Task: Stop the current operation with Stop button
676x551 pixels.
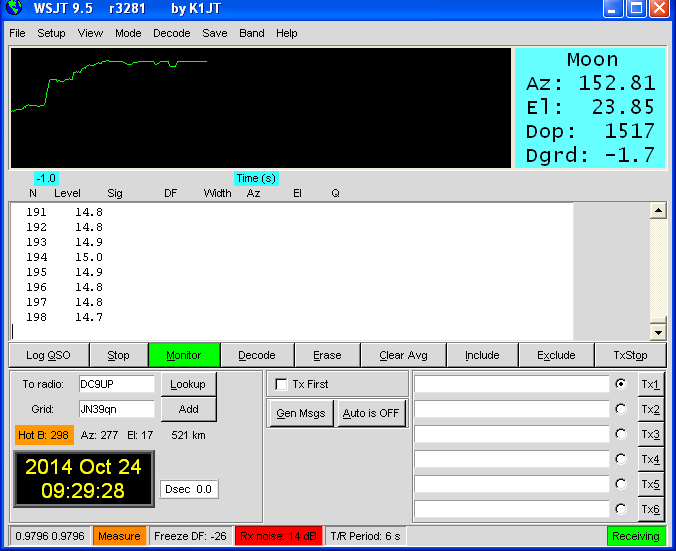Action: coord(118,355)
